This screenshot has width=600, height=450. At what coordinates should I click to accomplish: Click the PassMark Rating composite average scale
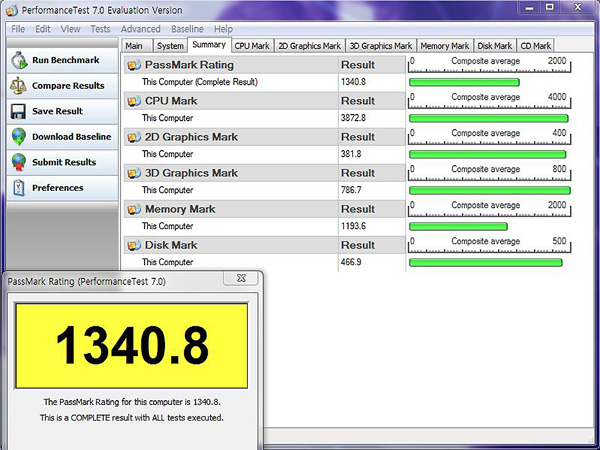(489, 64)
